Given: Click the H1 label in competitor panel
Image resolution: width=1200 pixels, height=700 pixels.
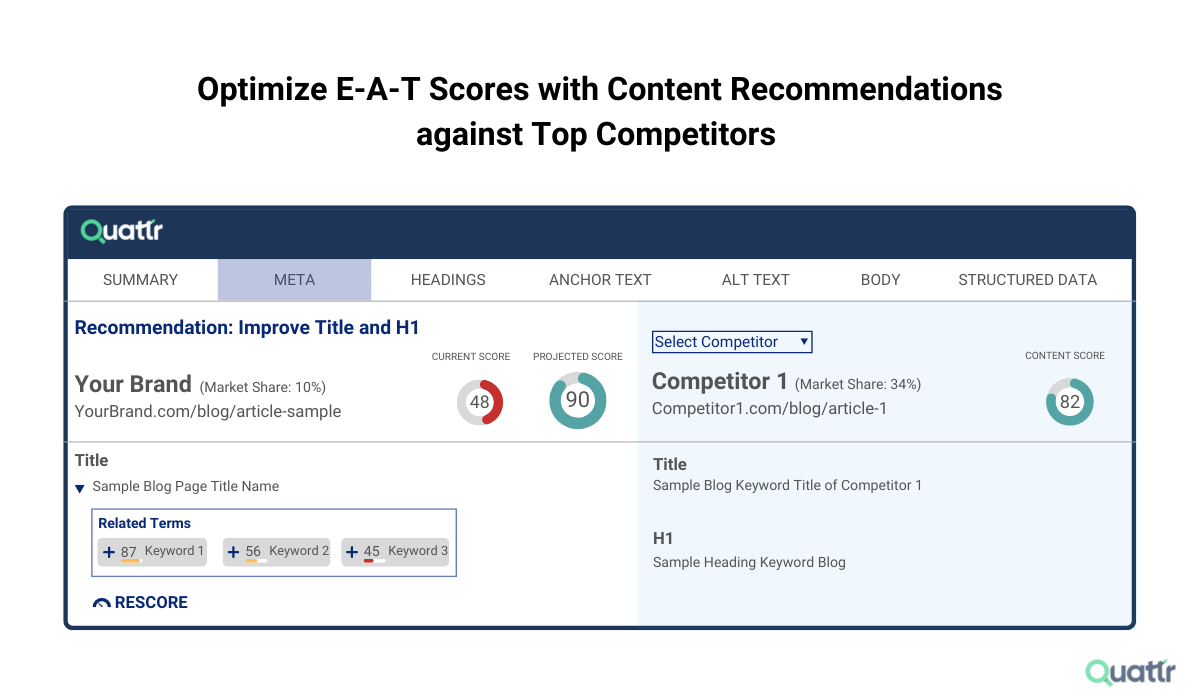Looking at the screenshot, I should coord(663,539).
